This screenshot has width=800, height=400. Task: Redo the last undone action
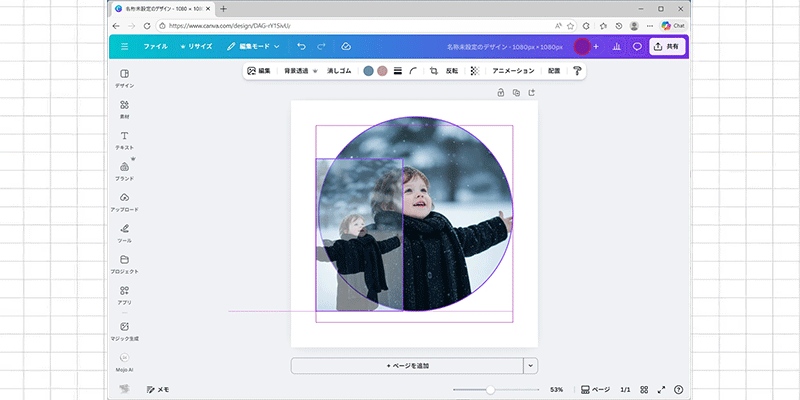[321, 46]
